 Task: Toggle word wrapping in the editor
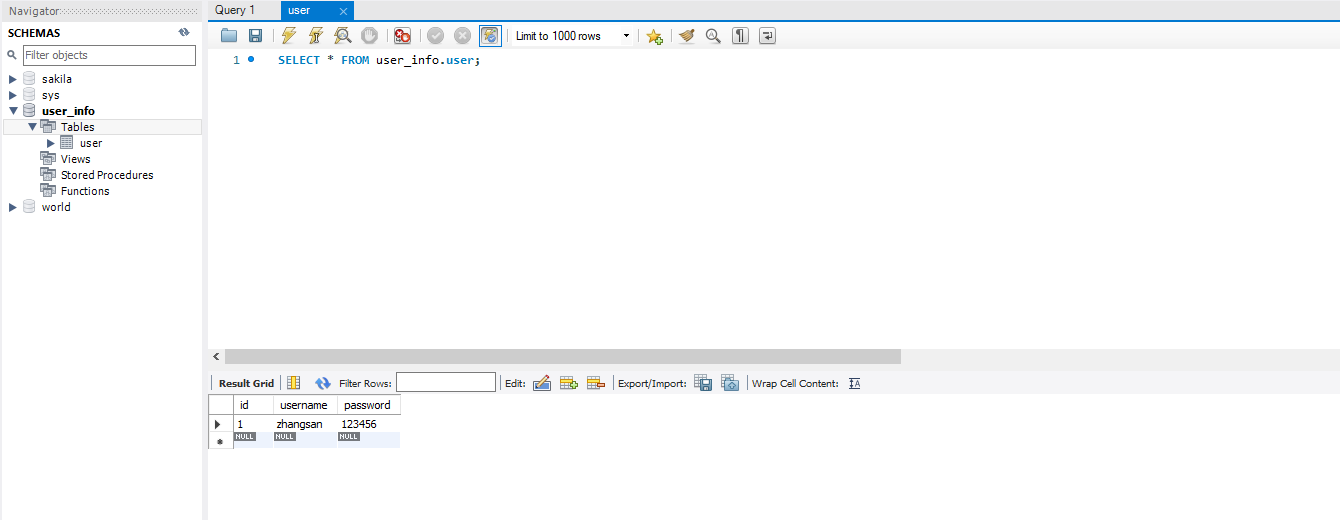click(x=767, y=36)
